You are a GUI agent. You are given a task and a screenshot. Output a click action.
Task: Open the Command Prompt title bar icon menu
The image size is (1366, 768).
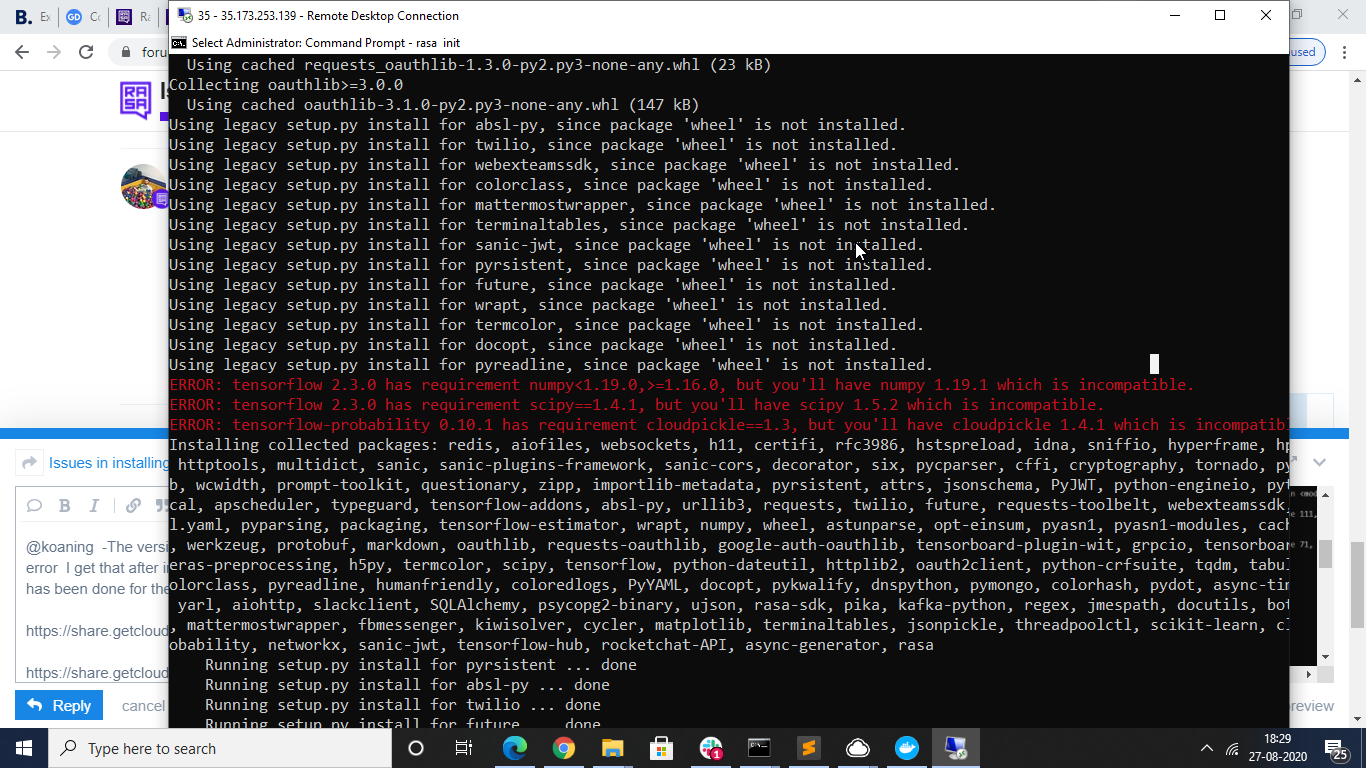(179, 42)
